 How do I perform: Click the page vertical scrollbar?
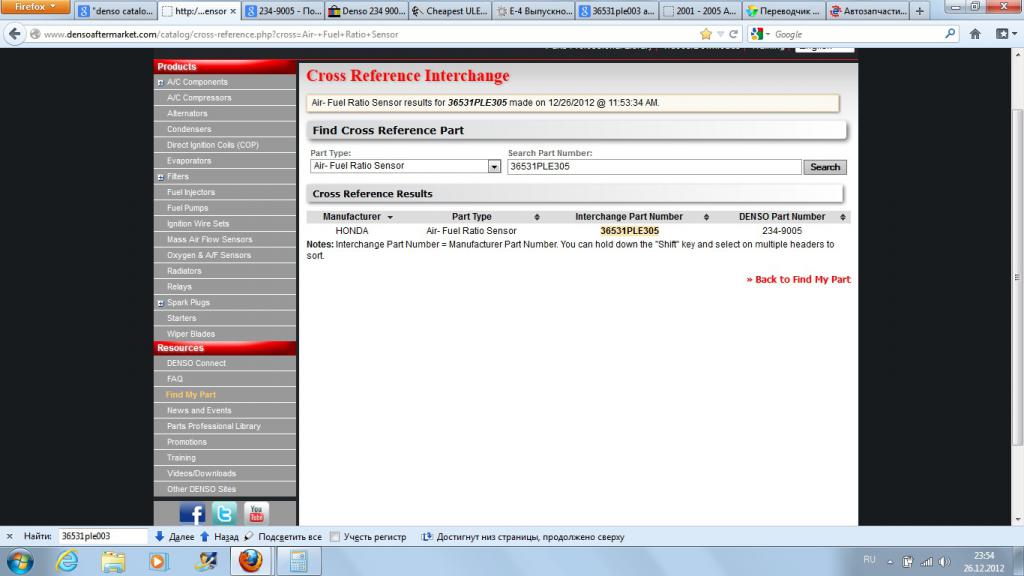1017,277
